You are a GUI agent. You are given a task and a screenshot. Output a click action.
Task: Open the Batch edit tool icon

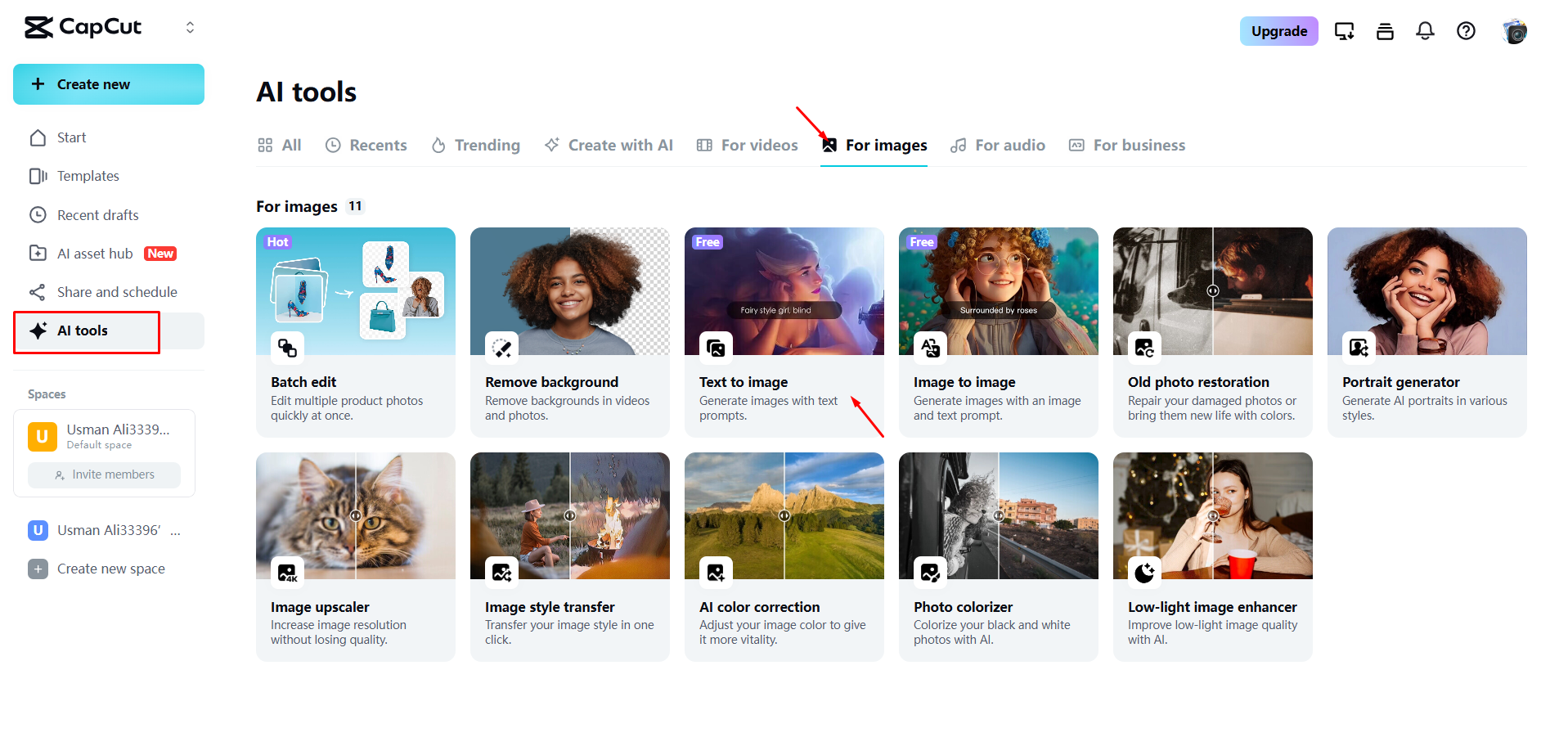pos(287,348)
